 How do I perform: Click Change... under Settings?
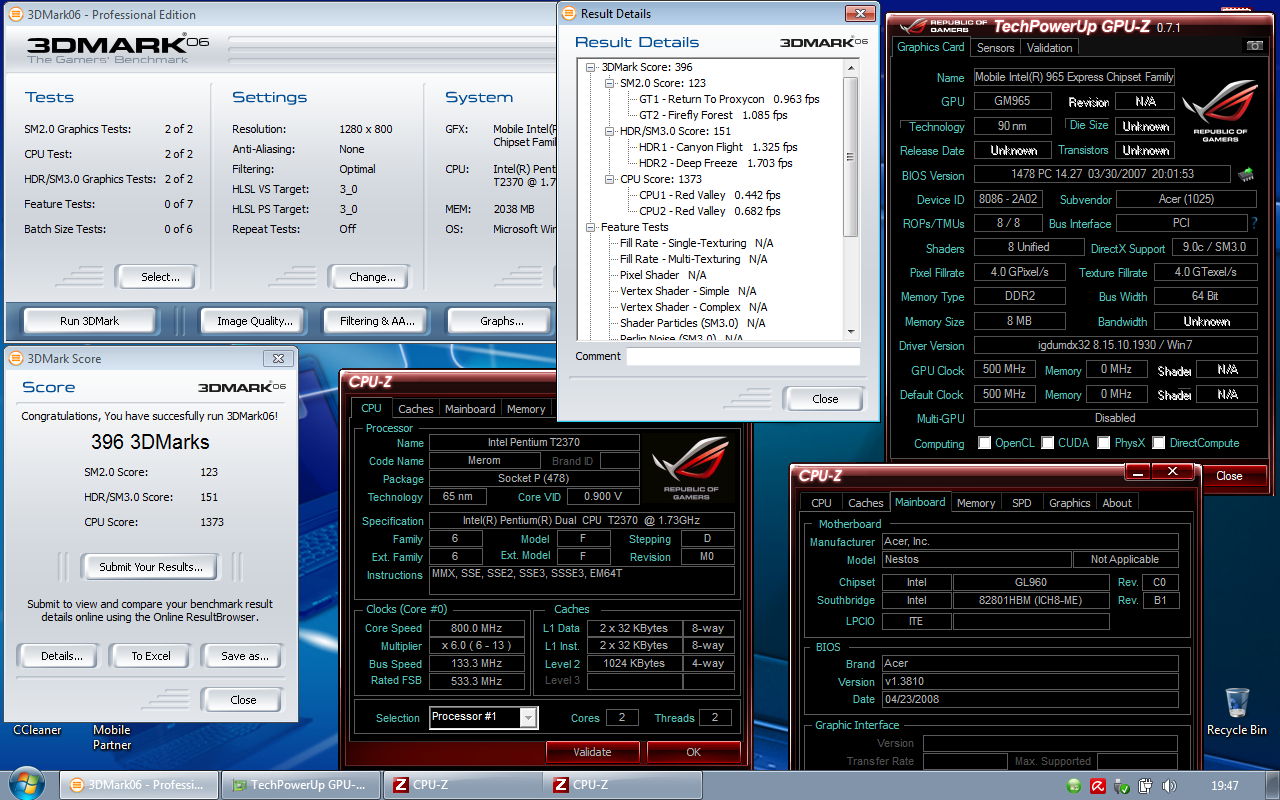pos(372,277)
